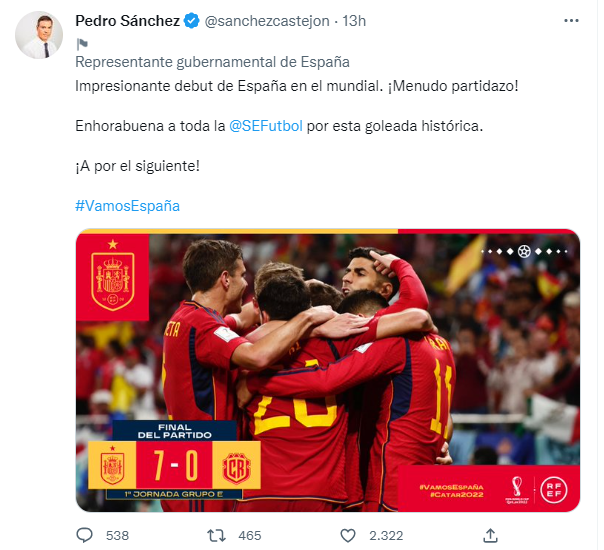The width and height of the screenshot is (604, 550).
Task: Click the 2.322 likes count
Action: pyautogui.click(x=386, y=536)
